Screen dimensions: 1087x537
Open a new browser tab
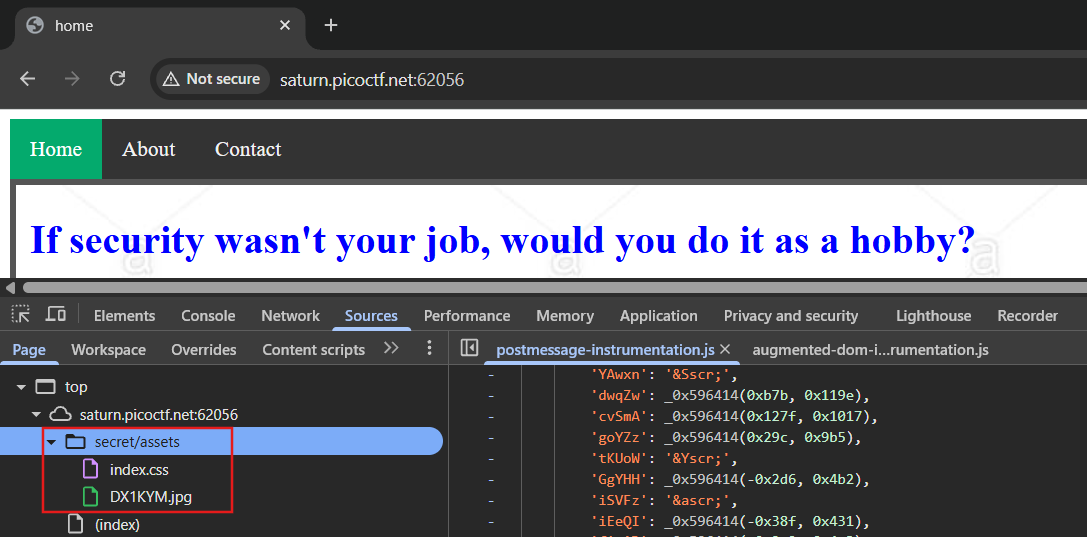click(x=331, y=26)
